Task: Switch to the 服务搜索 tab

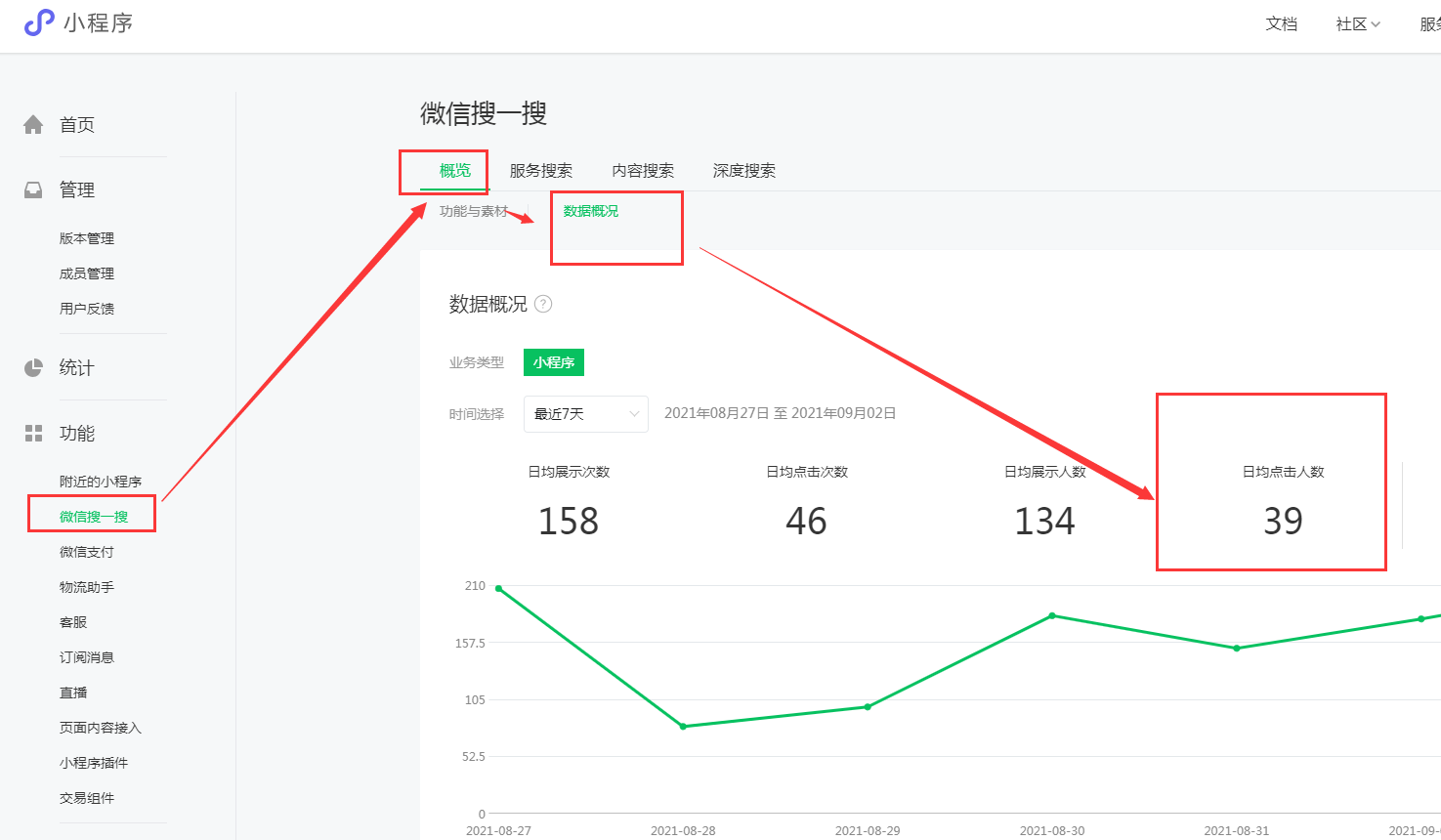Action: click(541, 171)
